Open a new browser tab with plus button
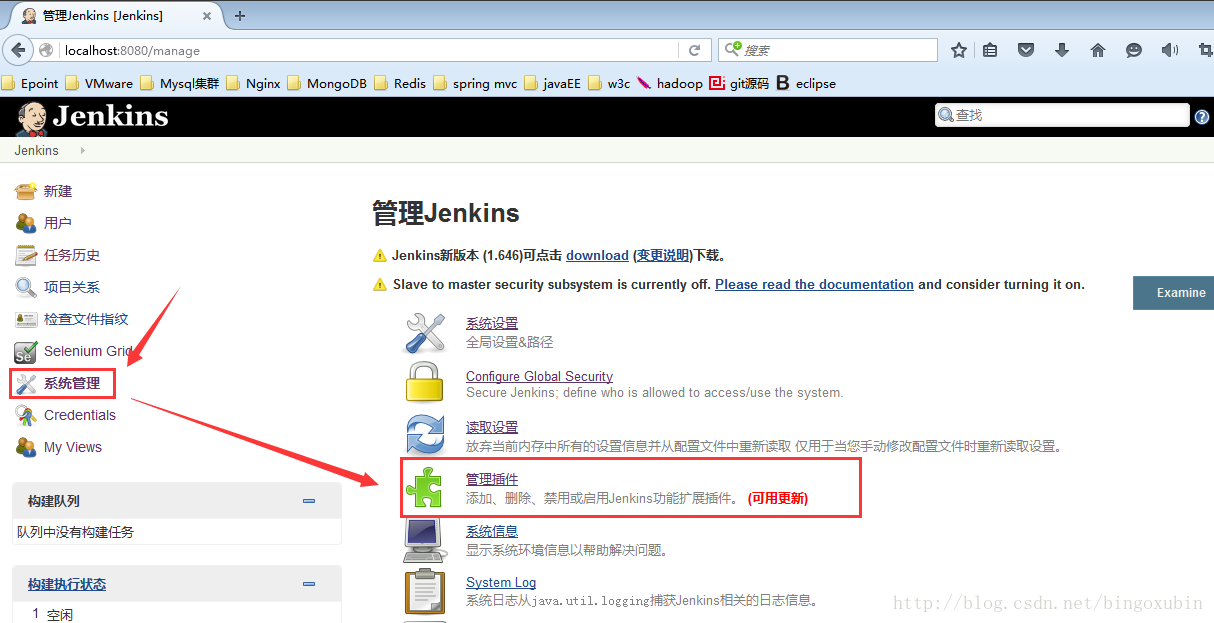Image resolution: width=1214 pixels, height=623 pixels. point(240,15)
